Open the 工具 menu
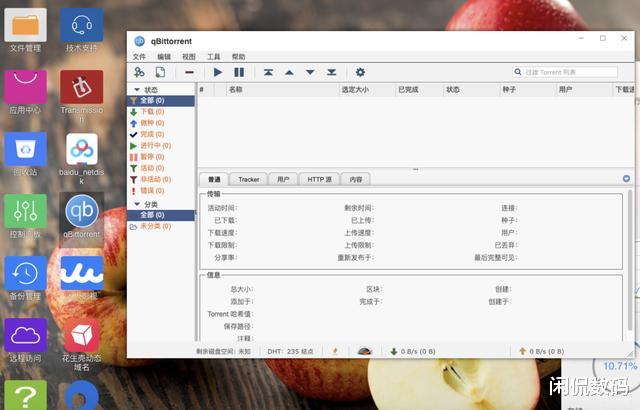Screen dimensions: 640x410 coord(213,57)
